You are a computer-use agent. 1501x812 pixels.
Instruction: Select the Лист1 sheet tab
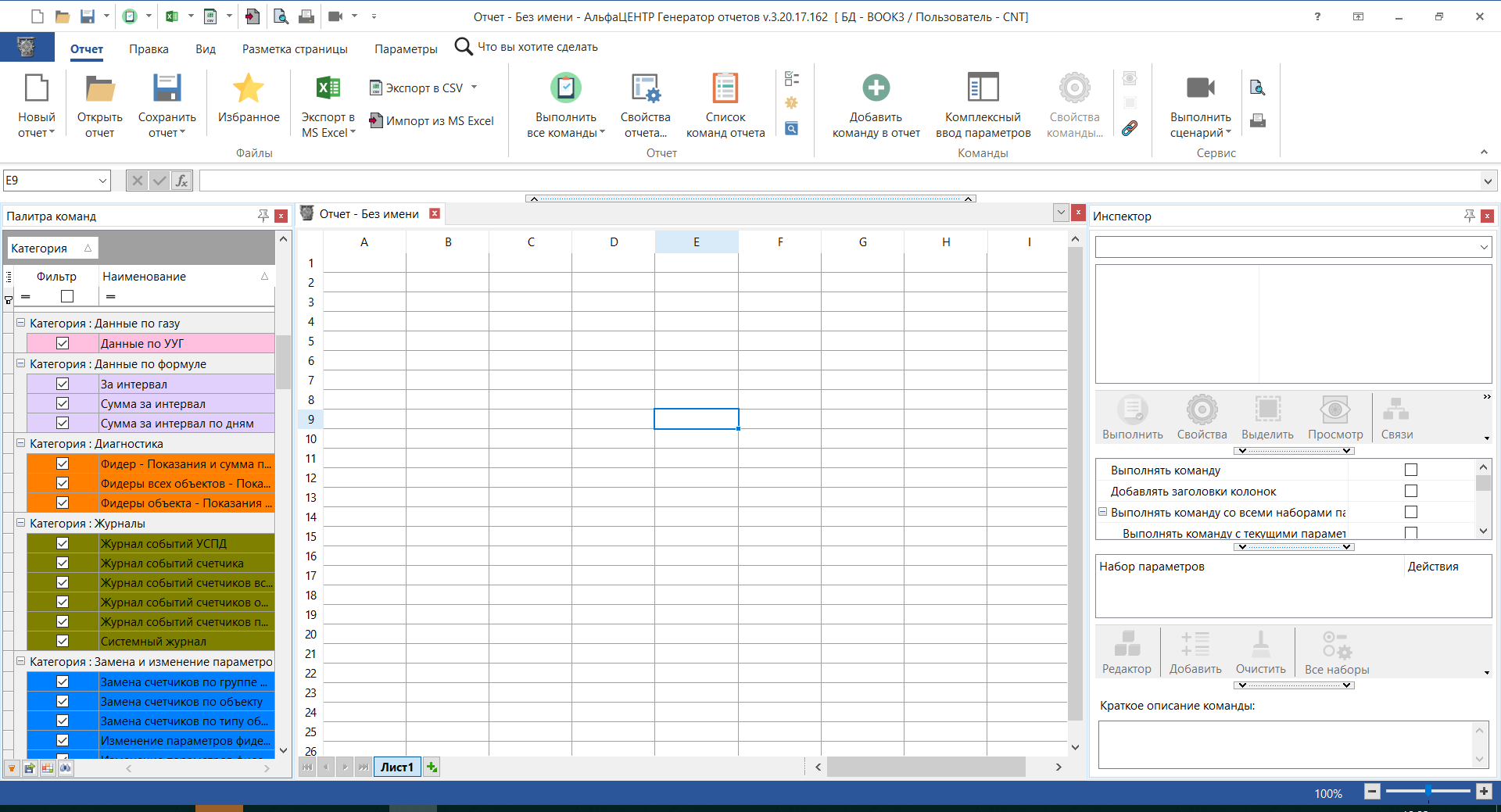(x=396, y=767)
